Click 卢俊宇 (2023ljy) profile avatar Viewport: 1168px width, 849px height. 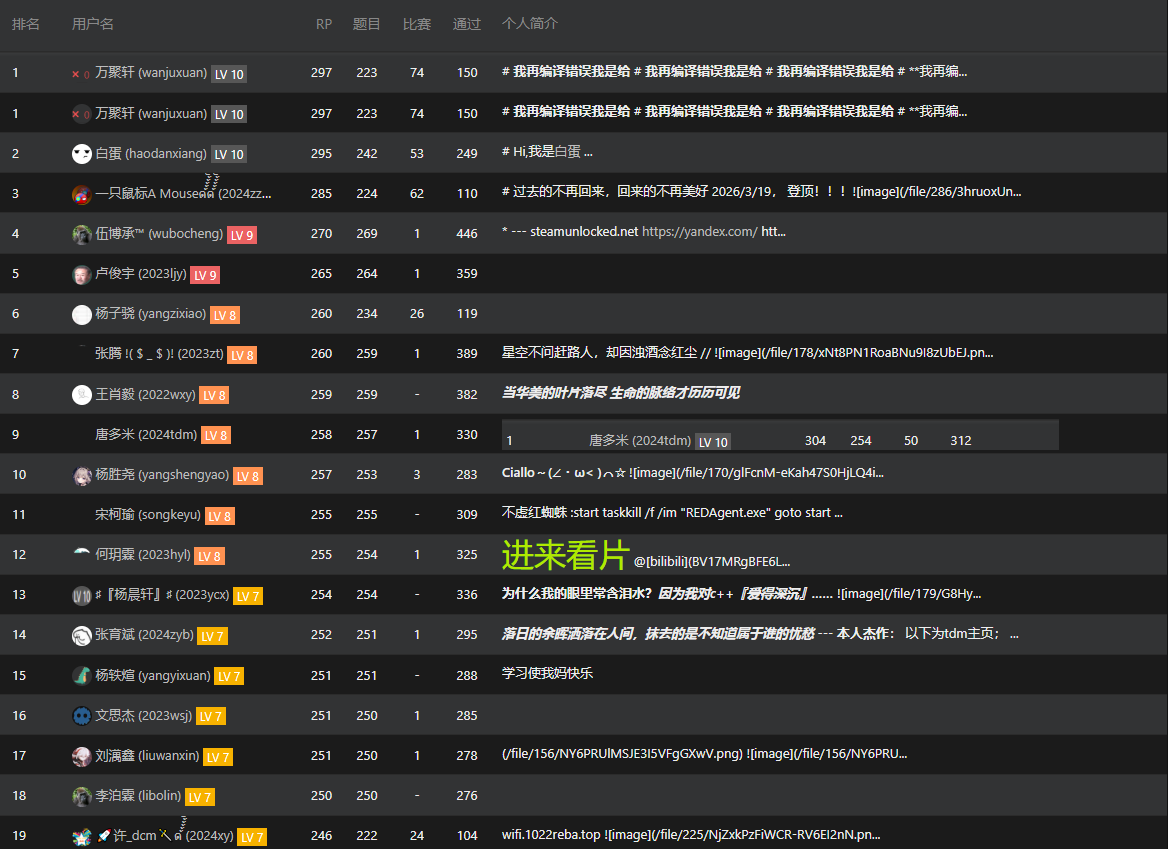(81, 274)
